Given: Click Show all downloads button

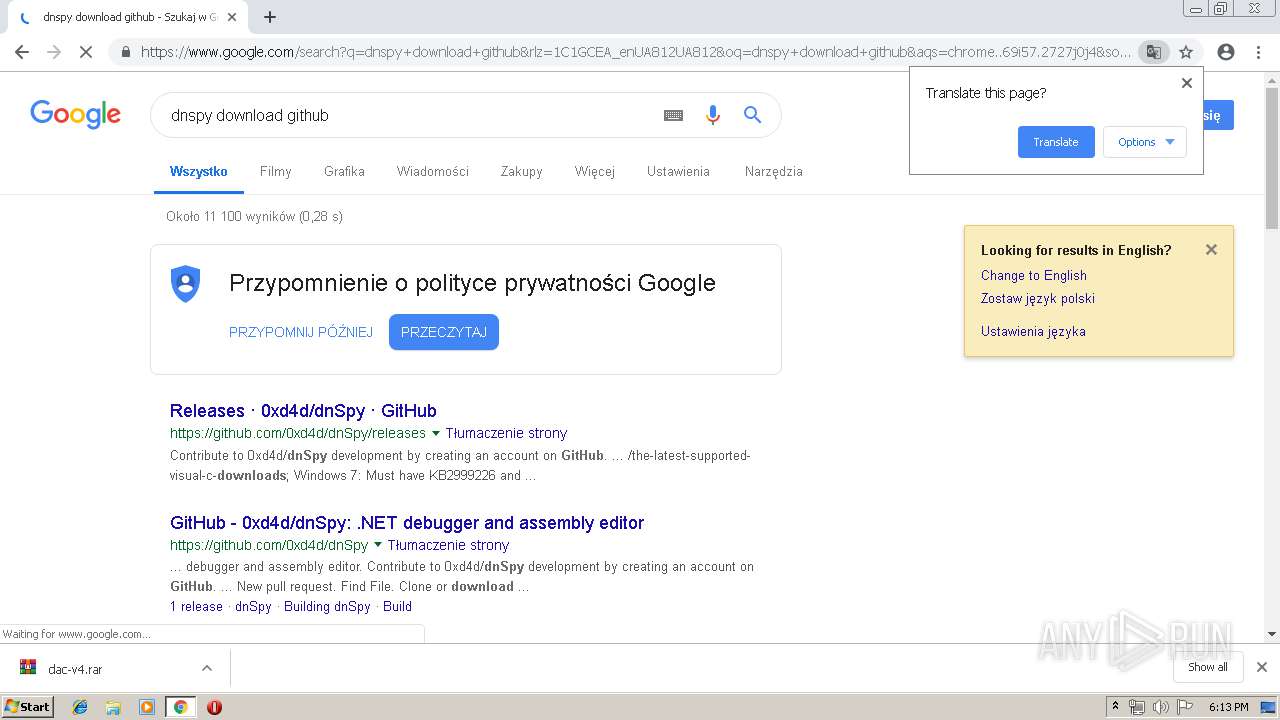Looking at the screenshot, I should click(1208, 667).
